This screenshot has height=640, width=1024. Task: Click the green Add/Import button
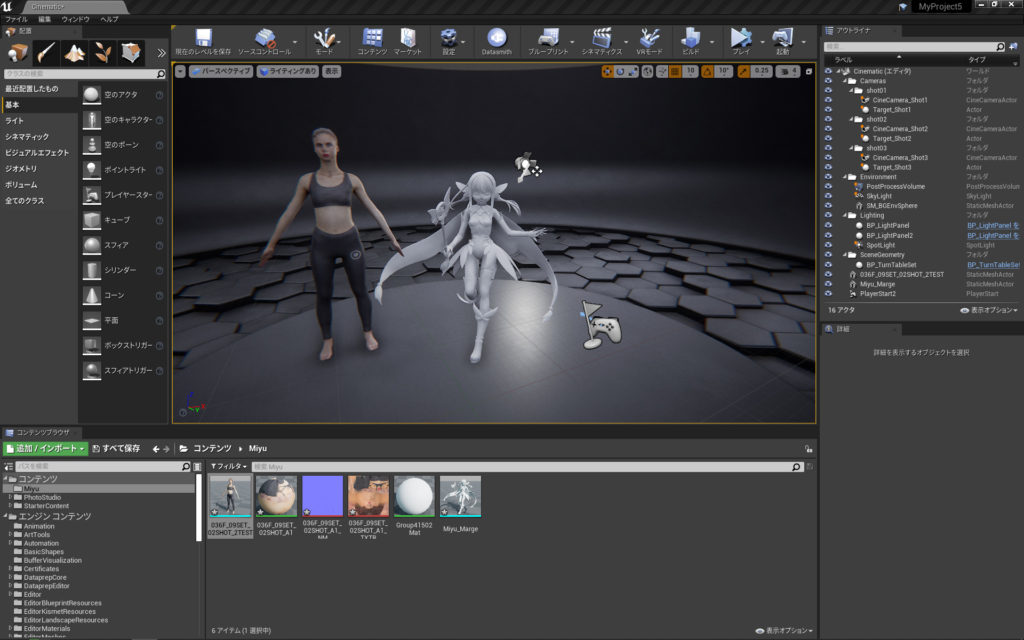pos(46,449)
